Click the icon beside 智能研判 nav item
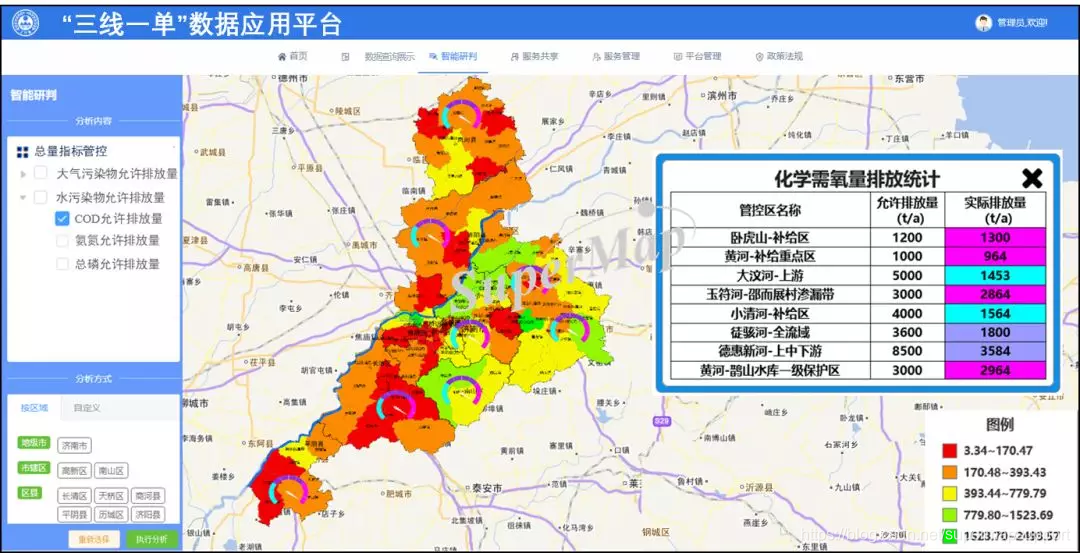Image resolution: width=1080 pixels, height=553 pixels. tap(433, 56)
